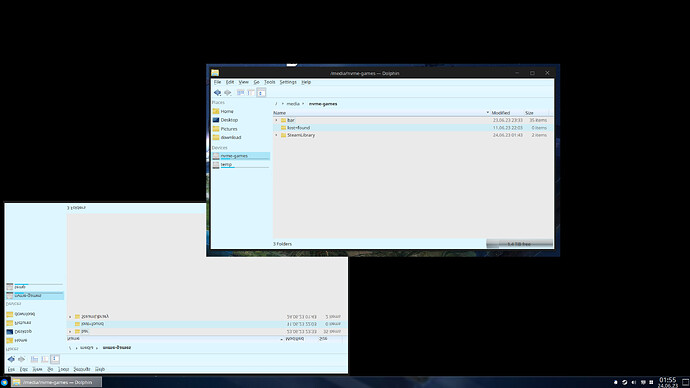Open breadcrumb arrow after root slash
This screenshot has width=690, height=388.
pyautogui.click(x=283, y=104)
